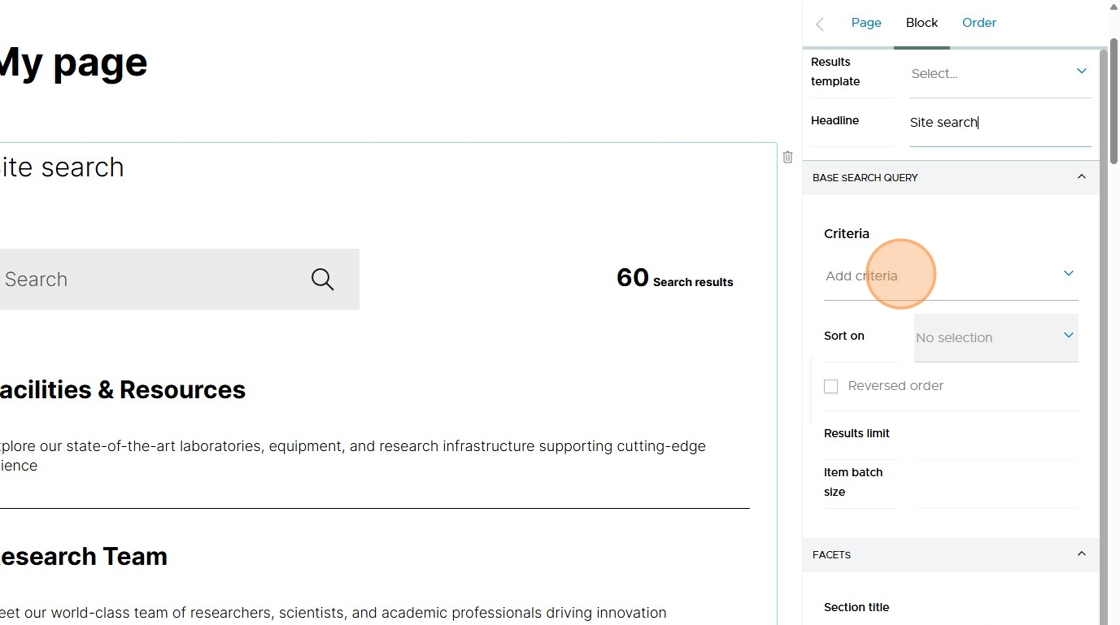1120x625 pixels.
Task: Click the trash icon beside the search block
Action: tap(787, 157)
